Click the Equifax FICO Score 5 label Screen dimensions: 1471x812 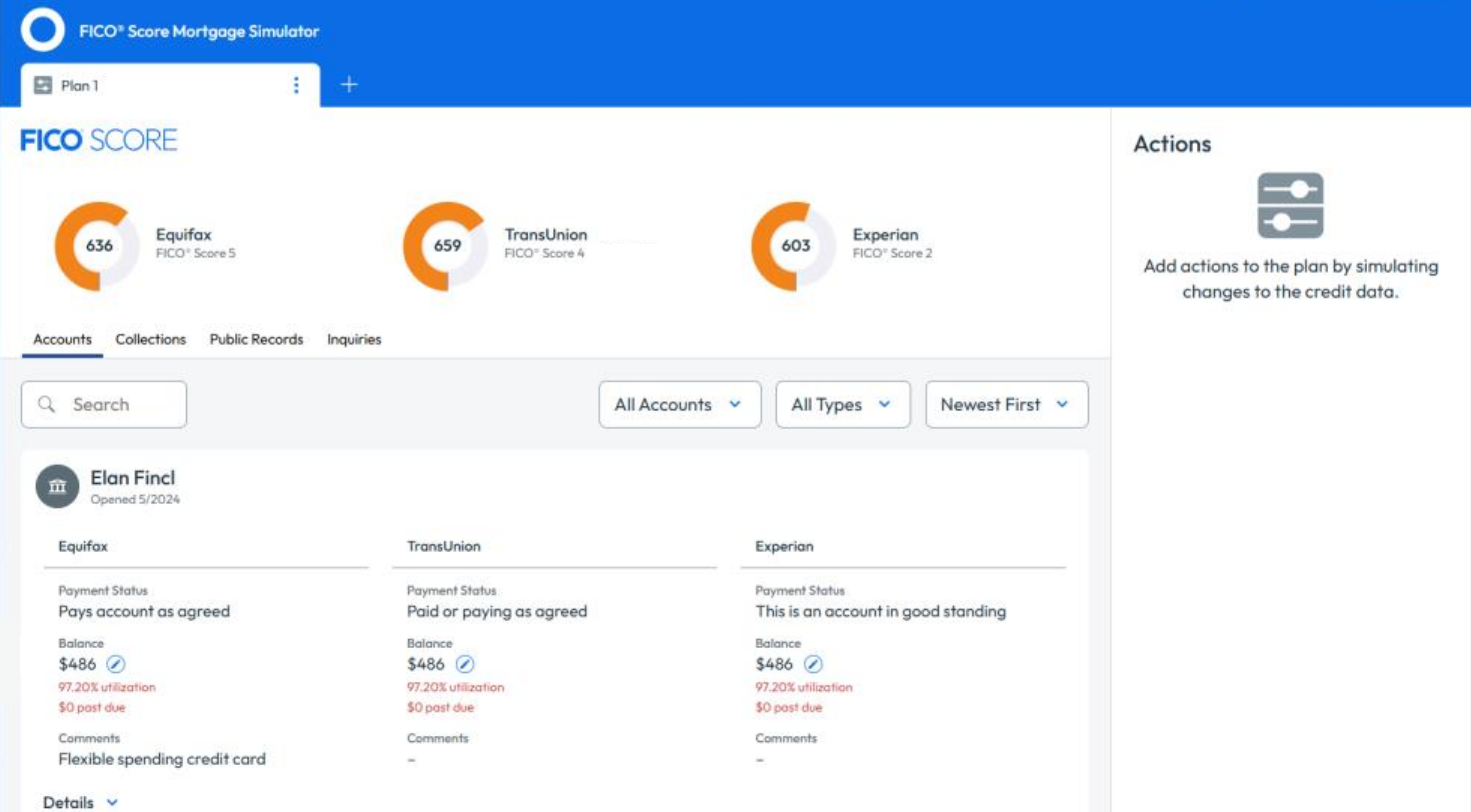click(x=196, y=254)
